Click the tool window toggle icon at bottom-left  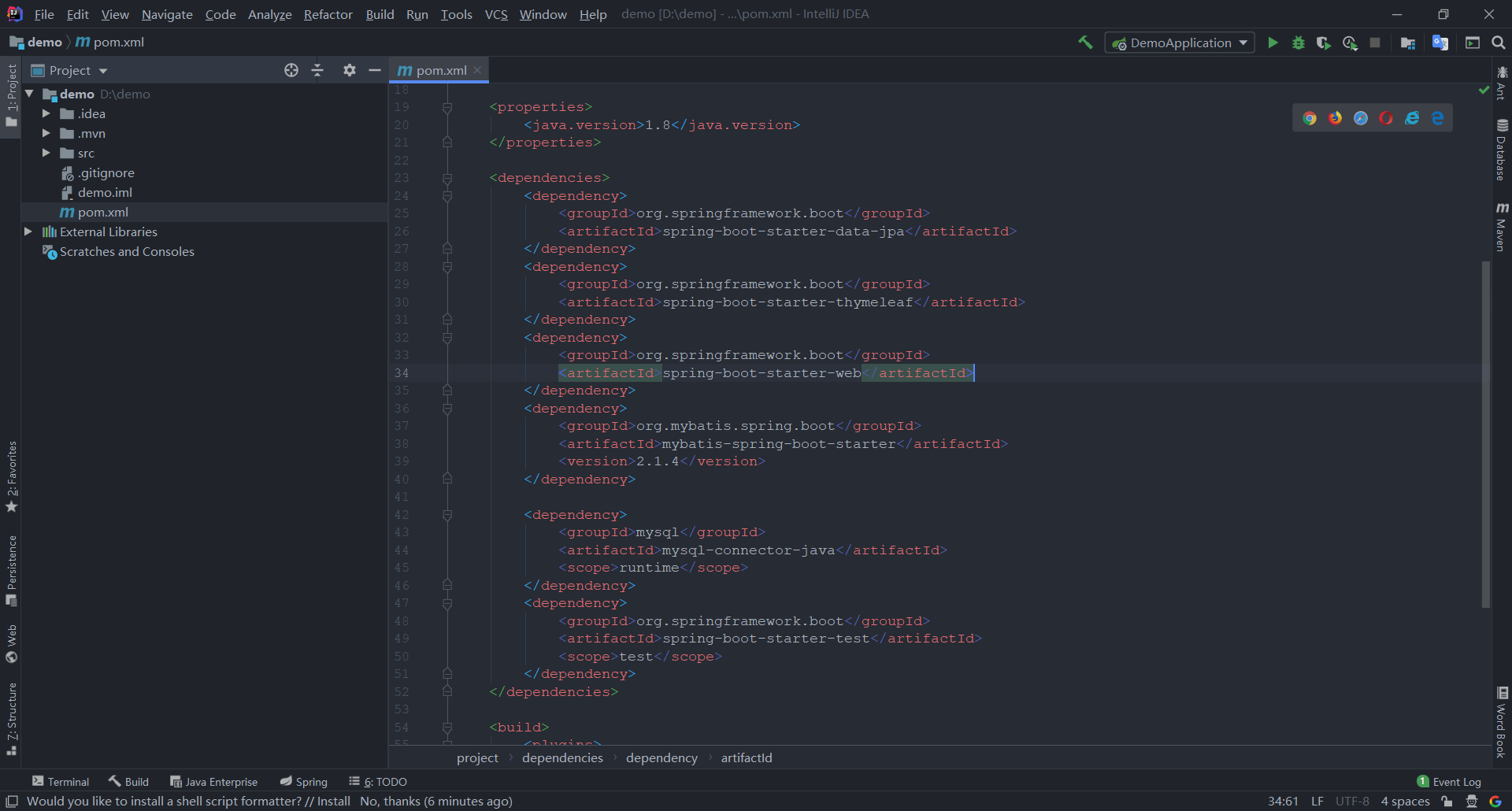click(x=12, y=802)
